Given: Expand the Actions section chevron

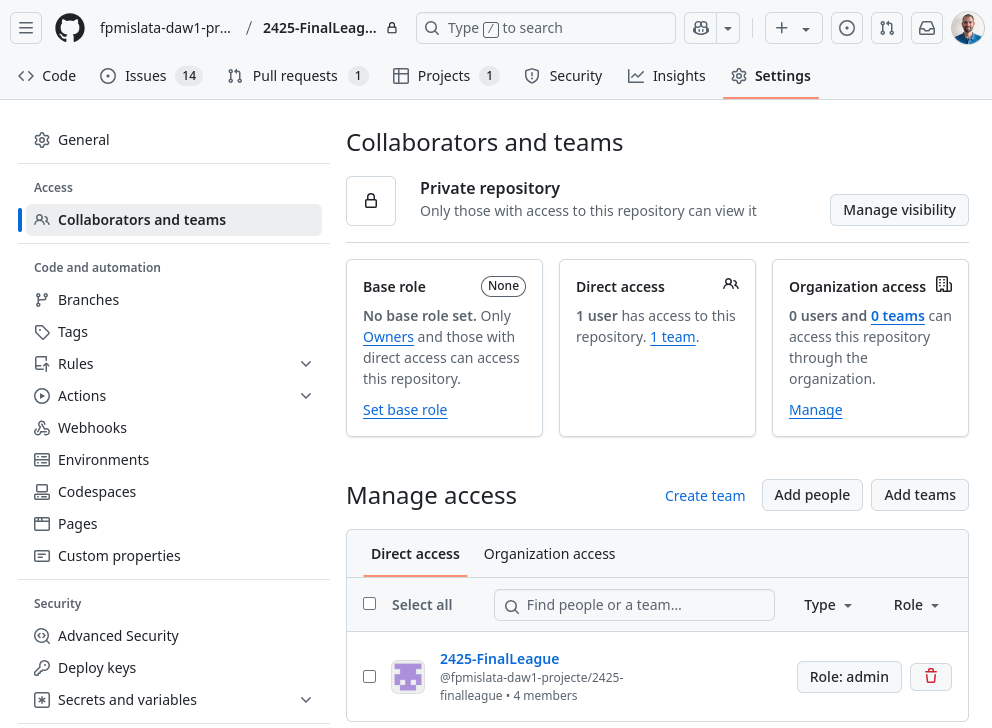Looking at the screenshot, I should (x=306, y=396).
